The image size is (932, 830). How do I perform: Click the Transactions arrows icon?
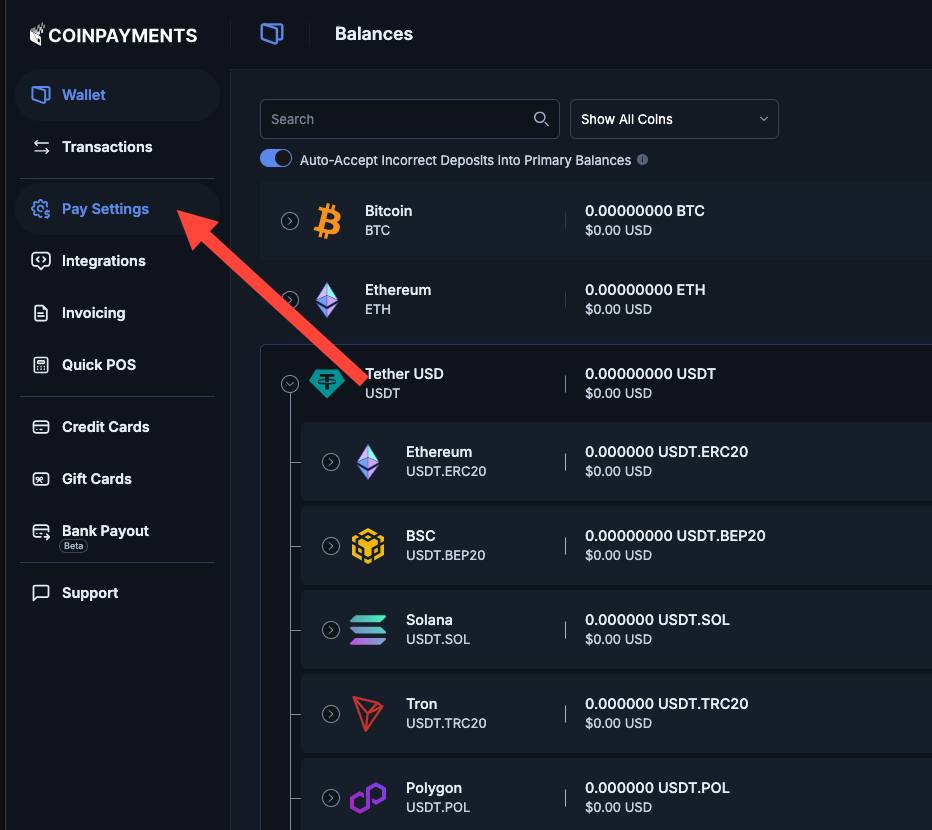tap(41, 147)
